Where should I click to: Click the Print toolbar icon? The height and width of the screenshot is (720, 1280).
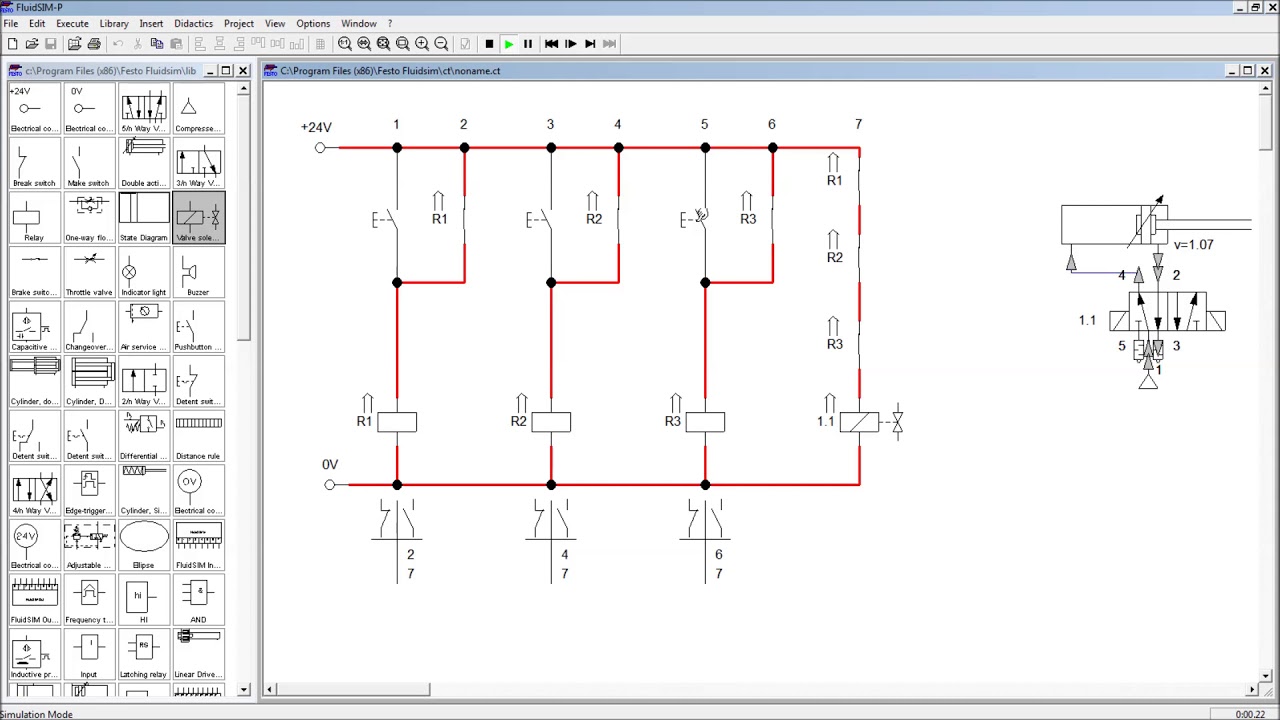coord(94,44)
